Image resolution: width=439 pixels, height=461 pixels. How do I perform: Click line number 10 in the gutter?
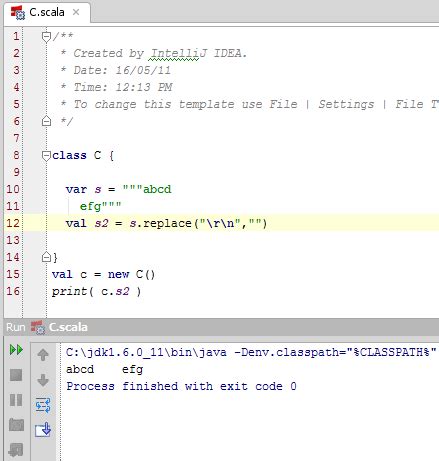click(x=13, y=189)
